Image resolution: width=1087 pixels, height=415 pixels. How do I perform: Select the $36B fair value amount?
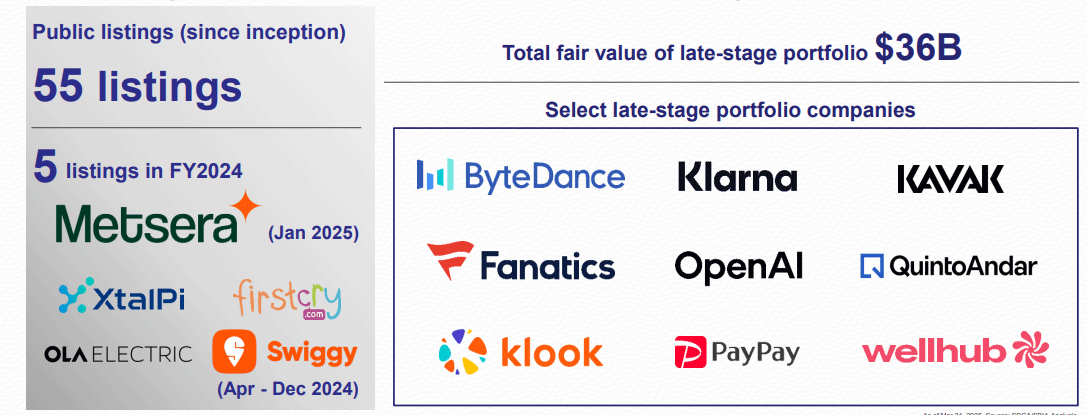click(x=918, y=48)
